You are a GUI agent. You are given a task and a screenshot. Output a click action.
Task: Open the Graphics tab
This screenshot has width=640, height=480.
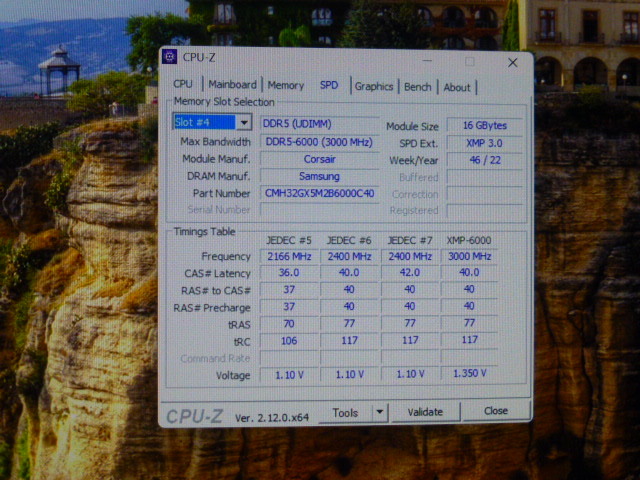[x=373, y=87]
